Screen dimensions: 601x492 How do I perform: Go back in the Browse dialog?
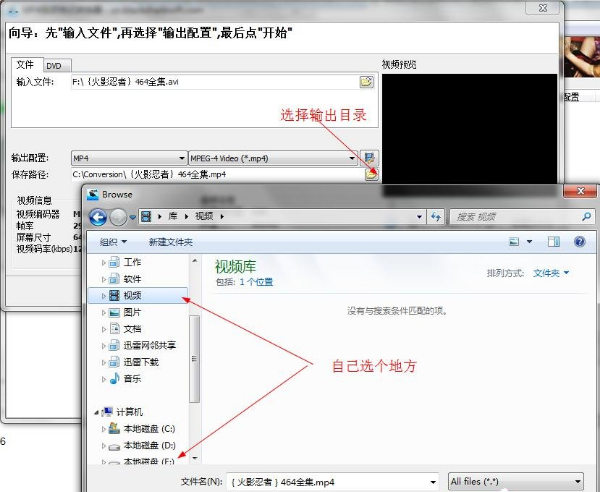98,217
